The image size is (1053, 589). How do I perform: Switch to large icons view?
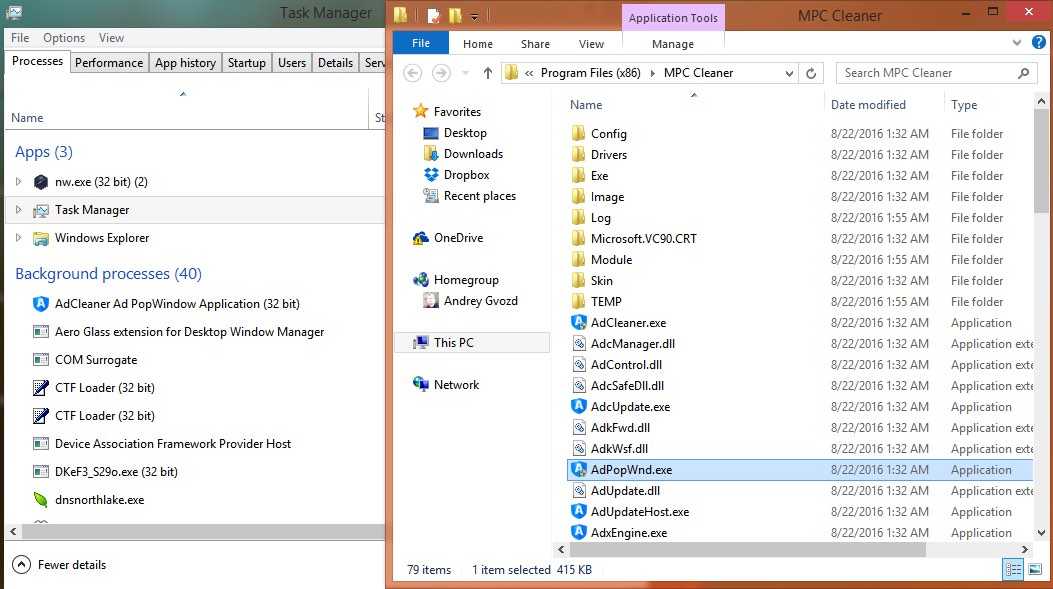[1037, 570]
